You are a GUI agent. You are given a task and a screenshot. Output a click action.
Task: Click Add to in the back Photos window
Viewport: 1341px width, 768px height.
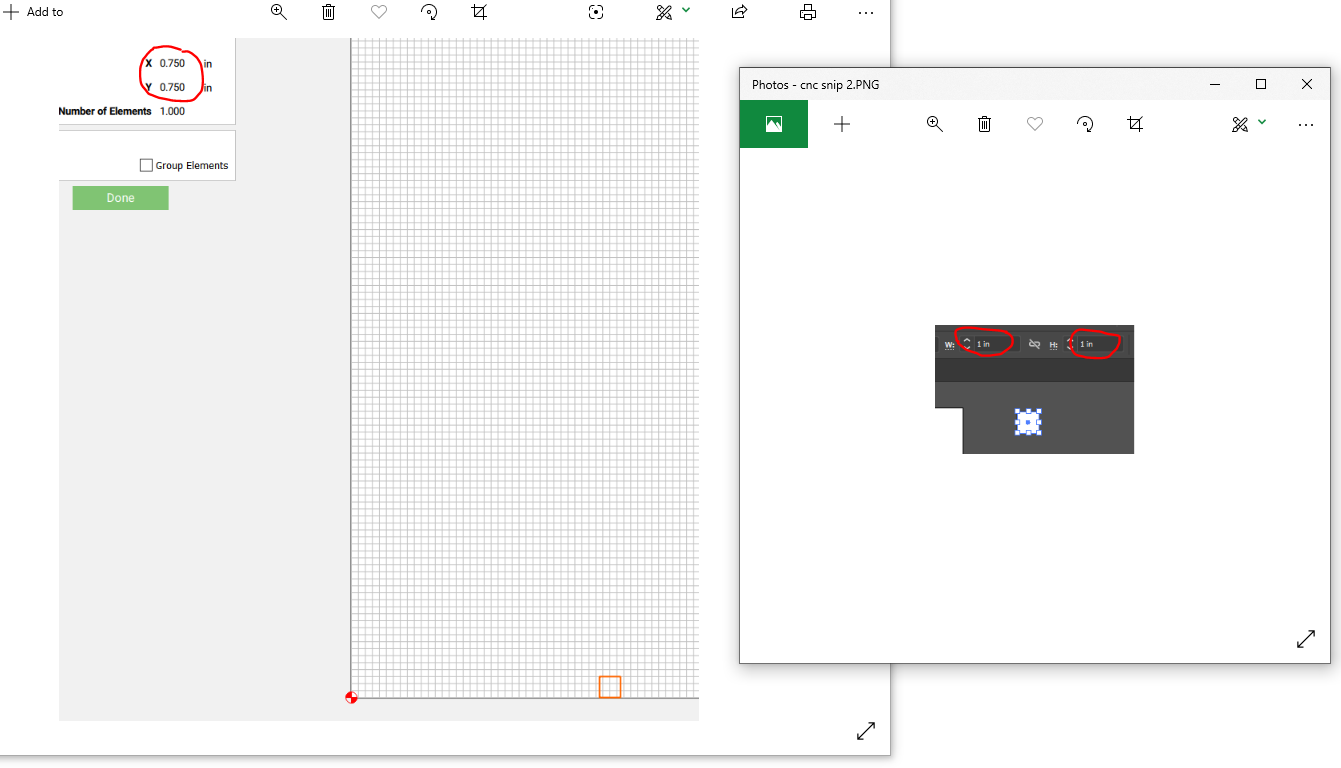[35, 12]
